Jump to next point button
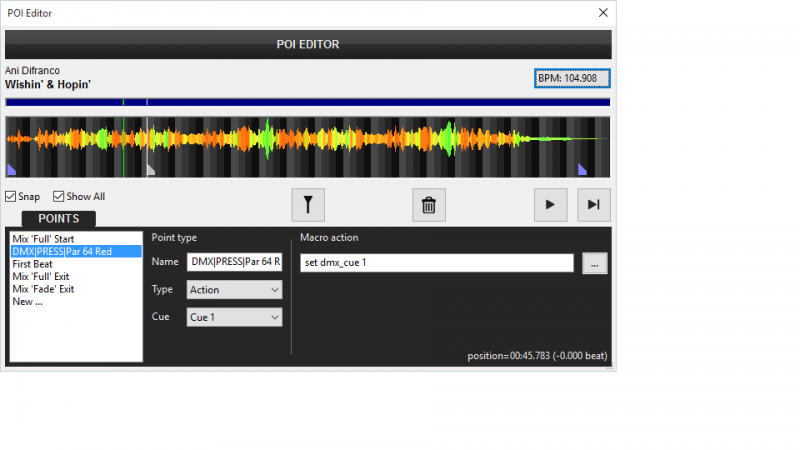Viewport: 800px width, 450px height. pyautogui.click(x=593, y=205)
